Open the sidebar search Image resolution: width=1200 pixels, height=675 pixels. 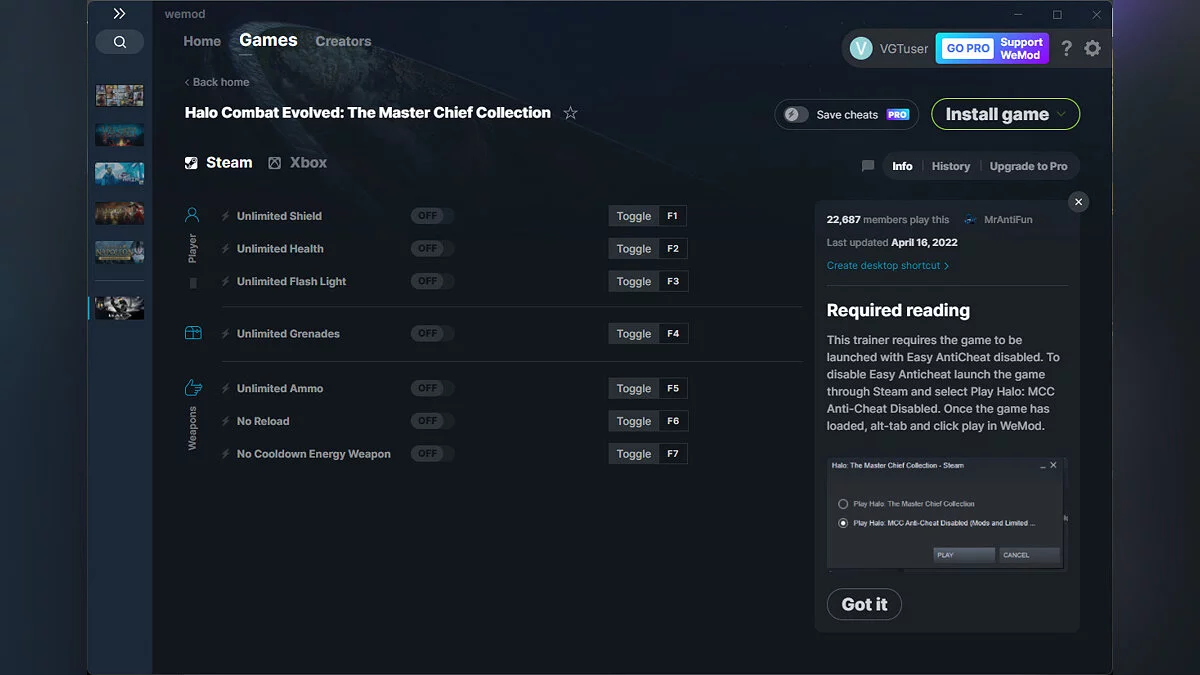[120, 42]
